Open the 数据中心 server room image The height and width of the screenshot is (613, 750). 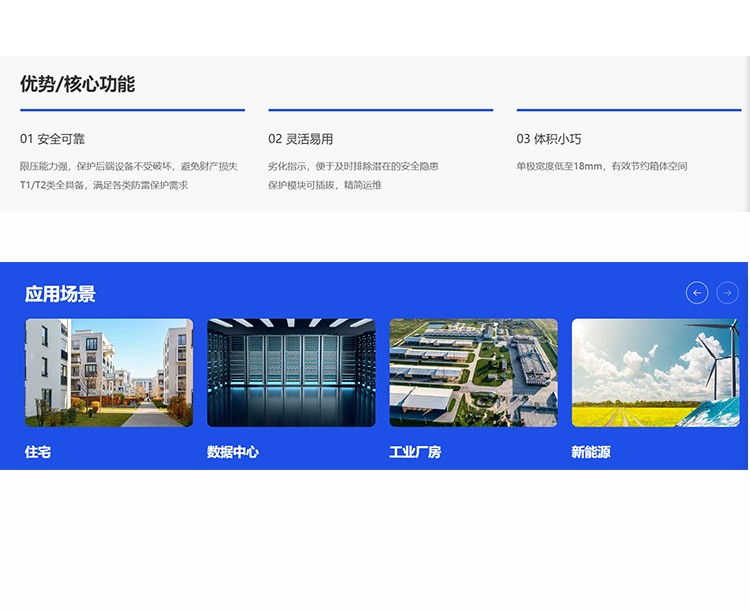tap(291, 372)
